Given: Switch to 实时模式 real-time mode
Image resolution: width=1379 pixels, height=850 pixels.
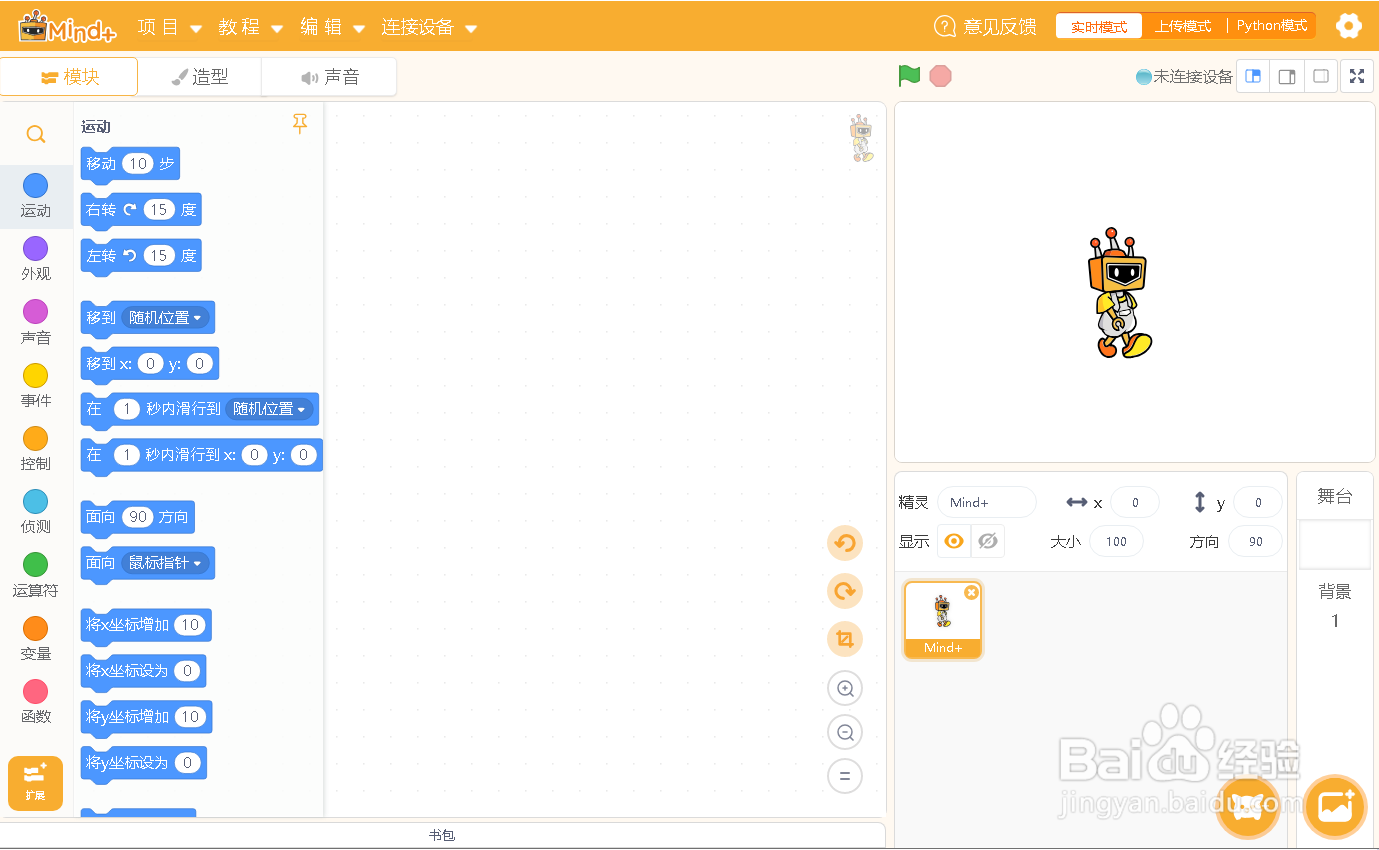Looking at the screenshot, I should [x=1099, y=26].
